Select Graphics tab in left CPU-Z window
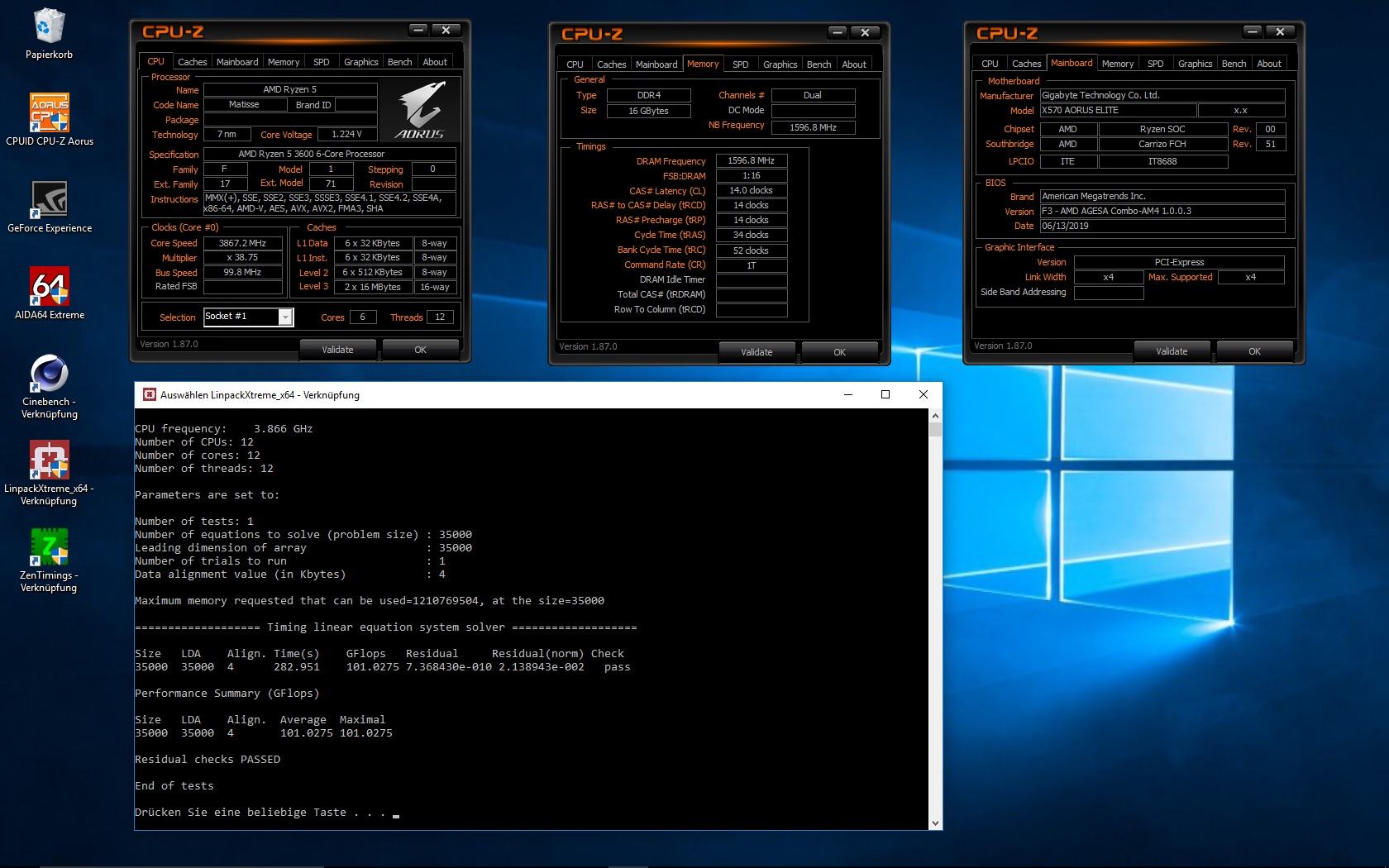 pos(361,62)
